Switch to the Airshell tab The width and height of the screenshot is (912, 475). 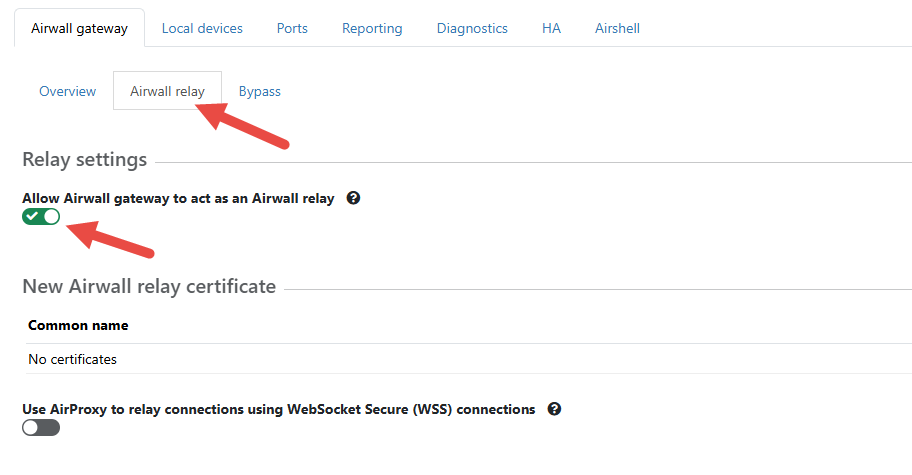617,28
